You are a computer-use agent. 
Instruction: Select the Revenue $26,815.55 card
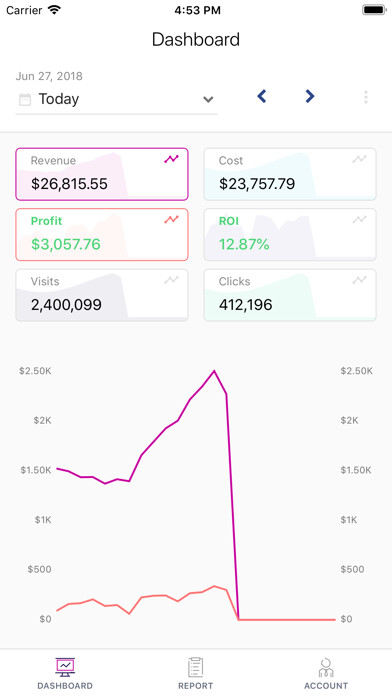click(102, 174)
